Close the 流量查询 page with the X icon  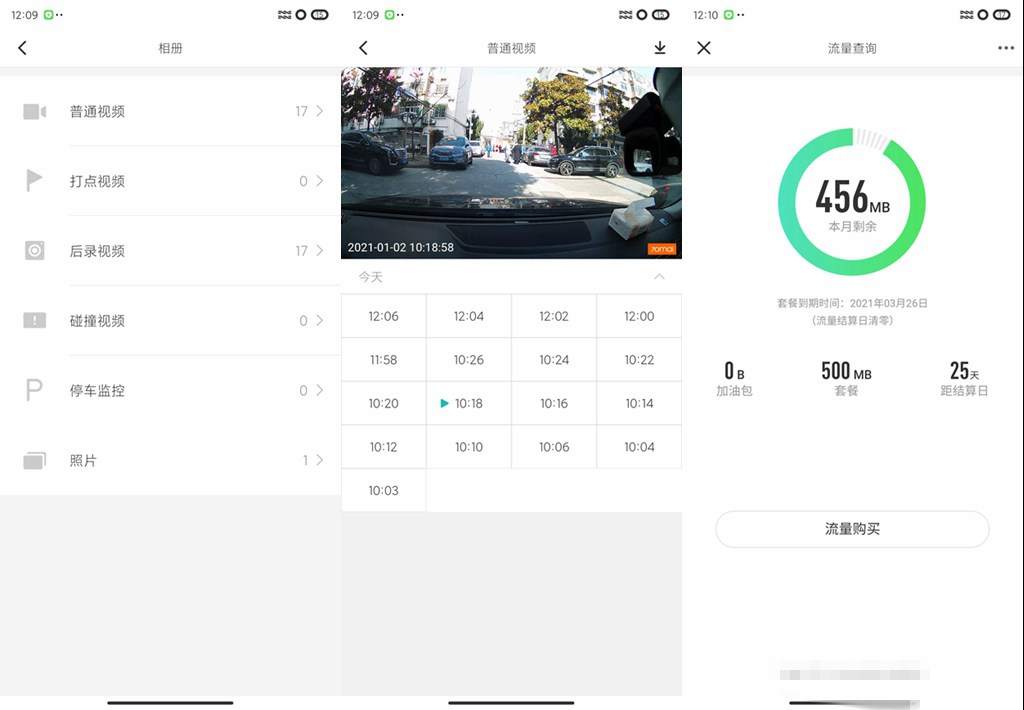[704, 48]
